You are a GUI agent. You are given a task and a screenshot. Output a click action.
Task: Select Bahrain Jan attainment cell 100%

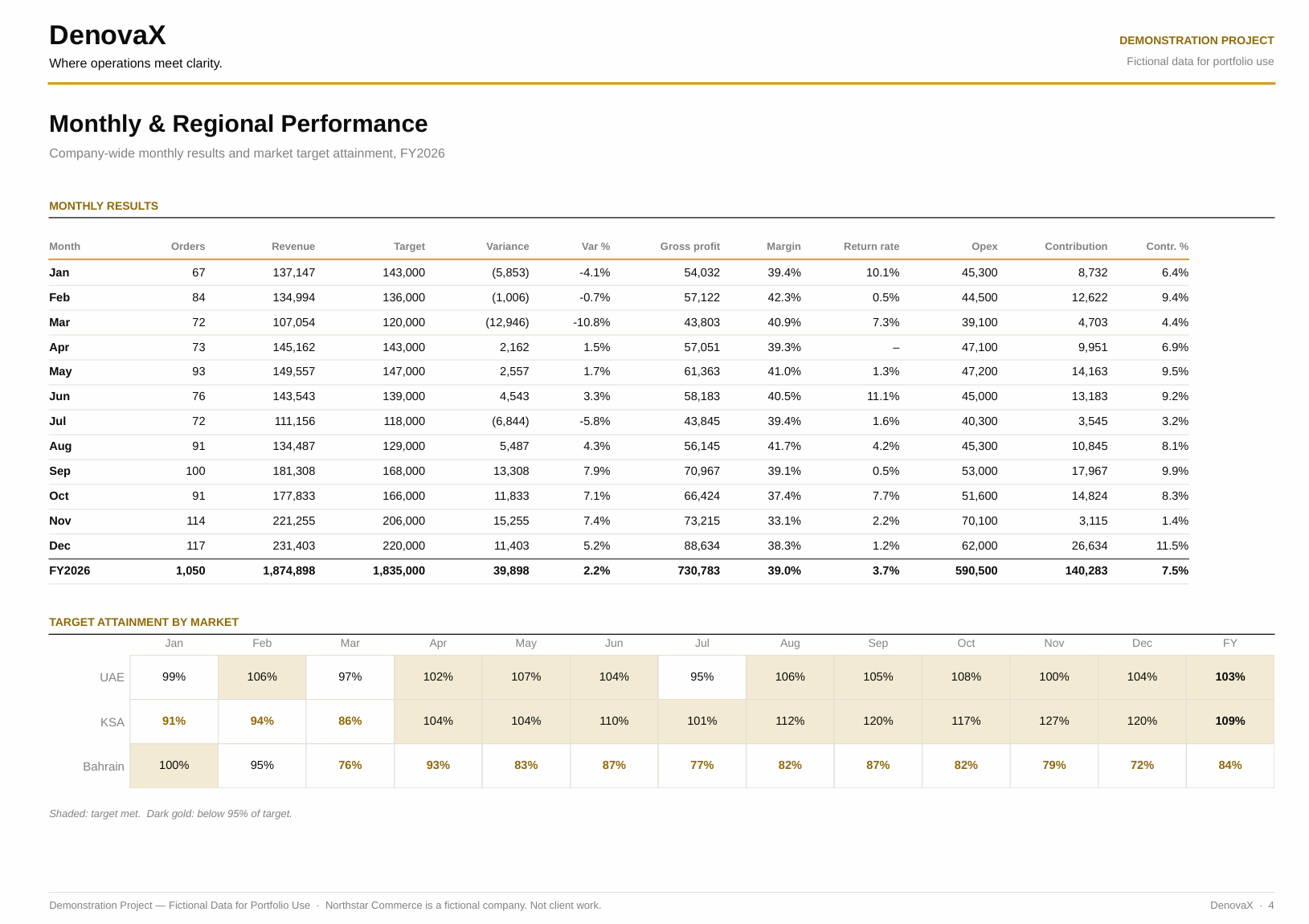[174, 766]
